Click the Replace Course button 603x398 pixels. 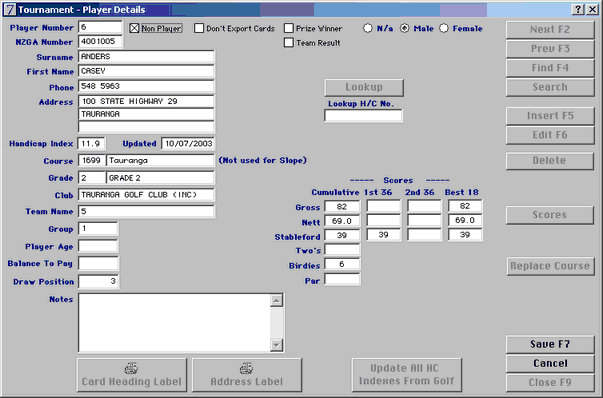point(550,266)
